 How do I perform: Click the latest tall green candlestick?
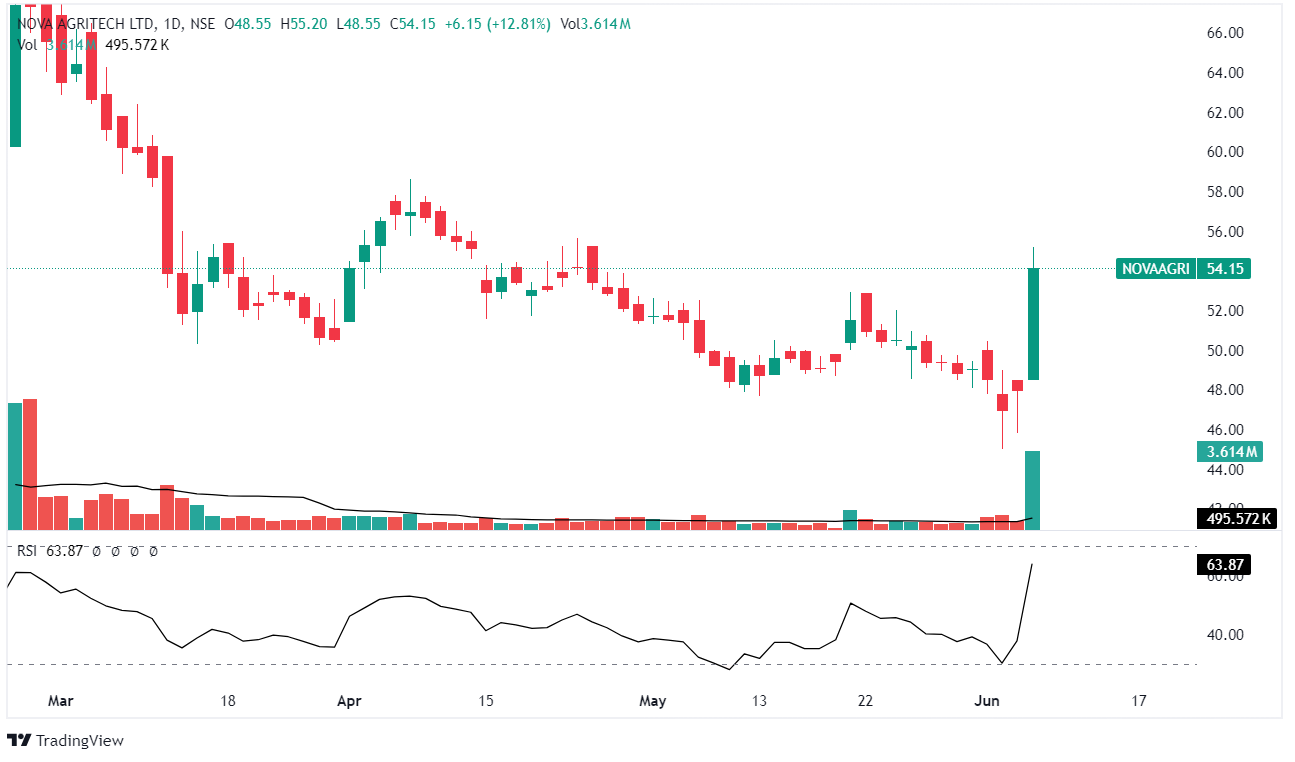coord(1034,323)
